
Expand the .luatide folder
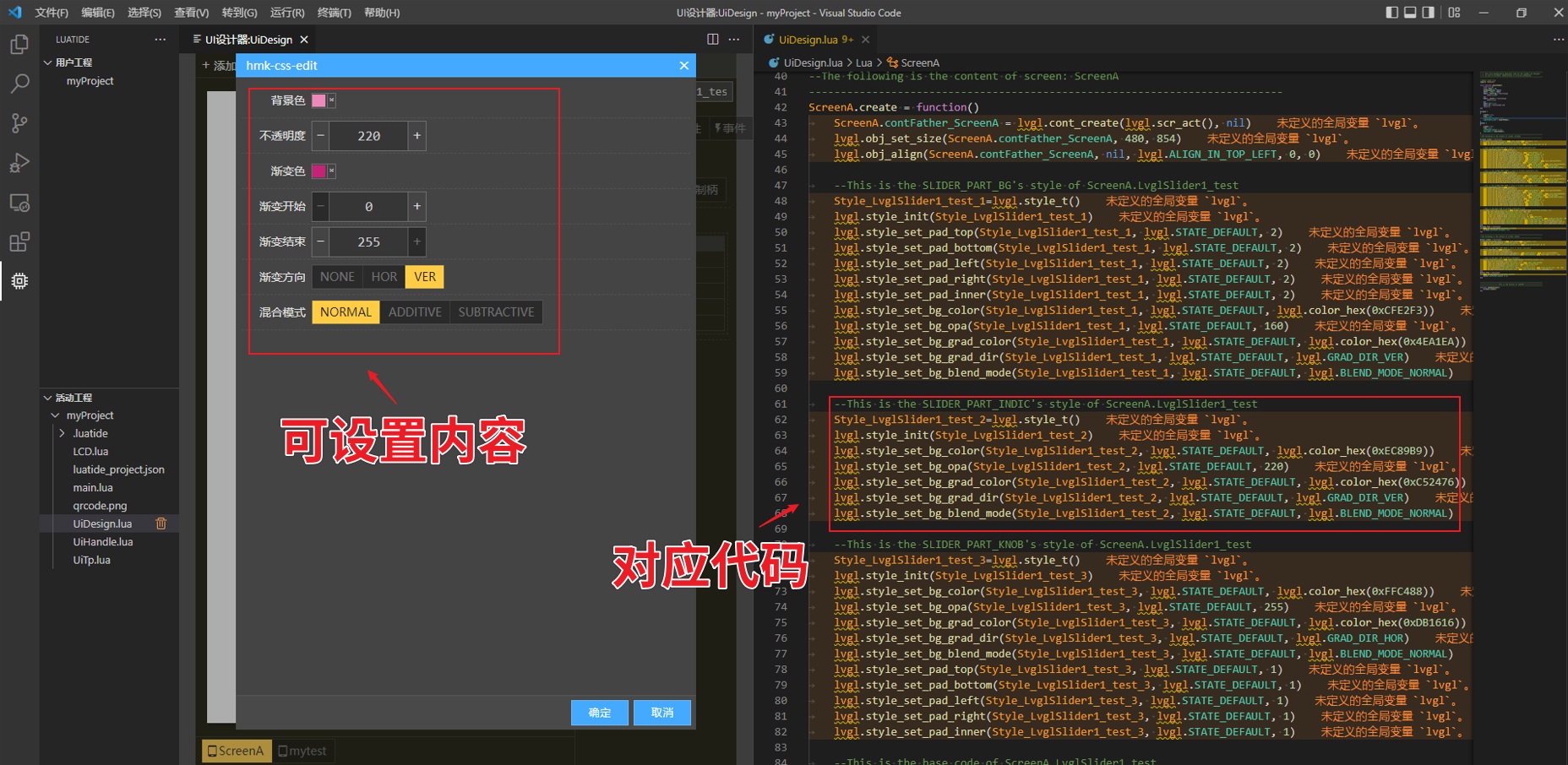[x=62, y=433]
